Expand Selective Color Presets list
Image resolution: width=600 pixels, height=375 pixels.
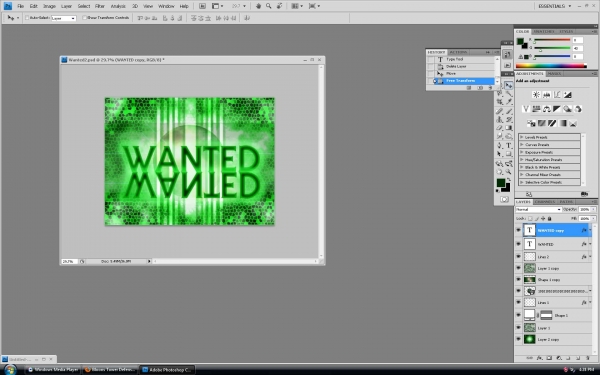coord(522,182)
